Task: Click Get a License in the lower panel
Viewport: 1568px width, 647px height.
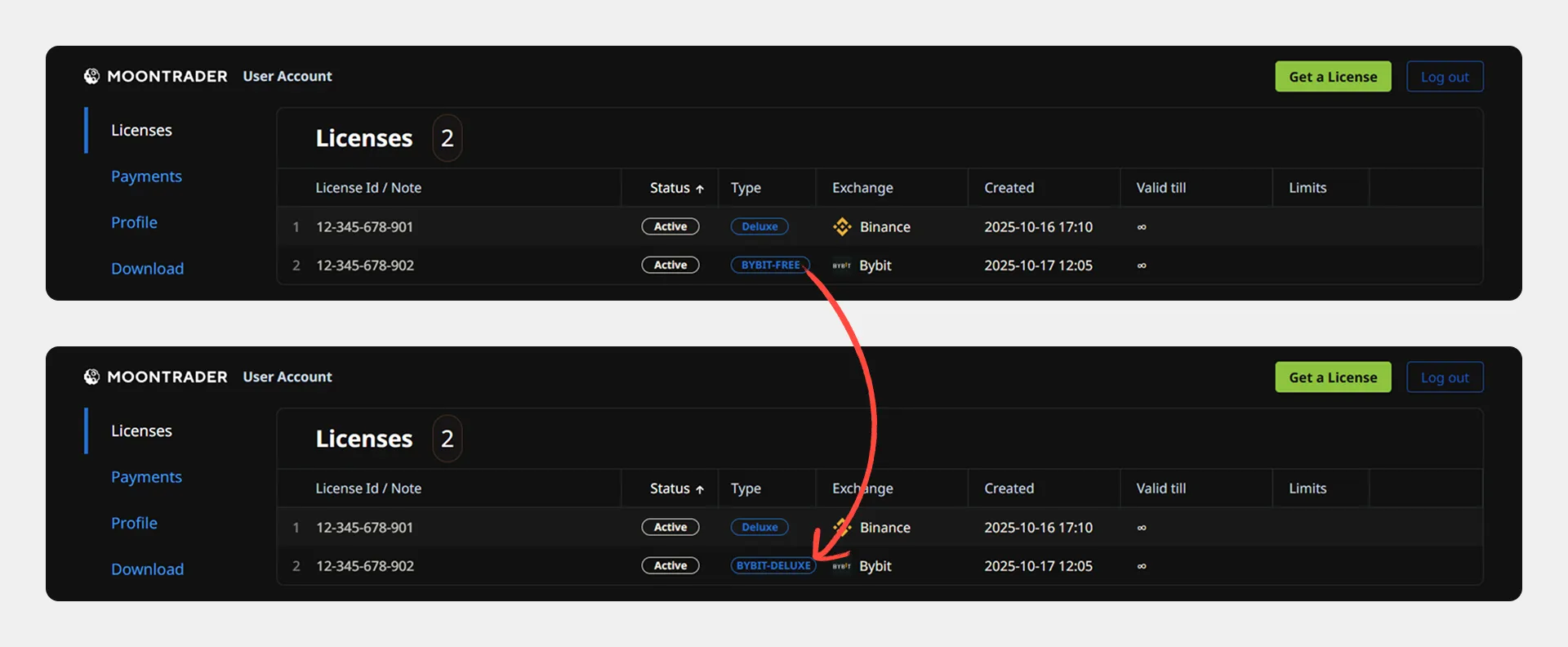Action: coord(1333,377)
